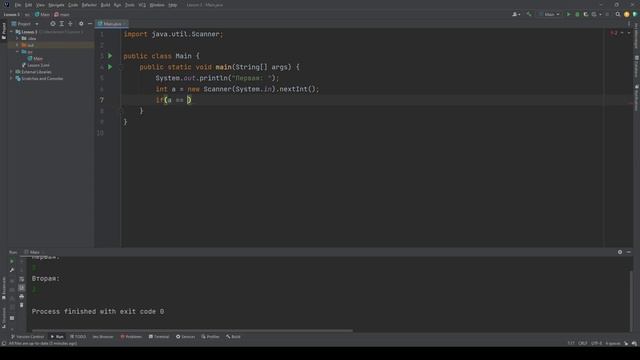Expand the out folder
Viewport: 640px width, 360px height.
18,45
